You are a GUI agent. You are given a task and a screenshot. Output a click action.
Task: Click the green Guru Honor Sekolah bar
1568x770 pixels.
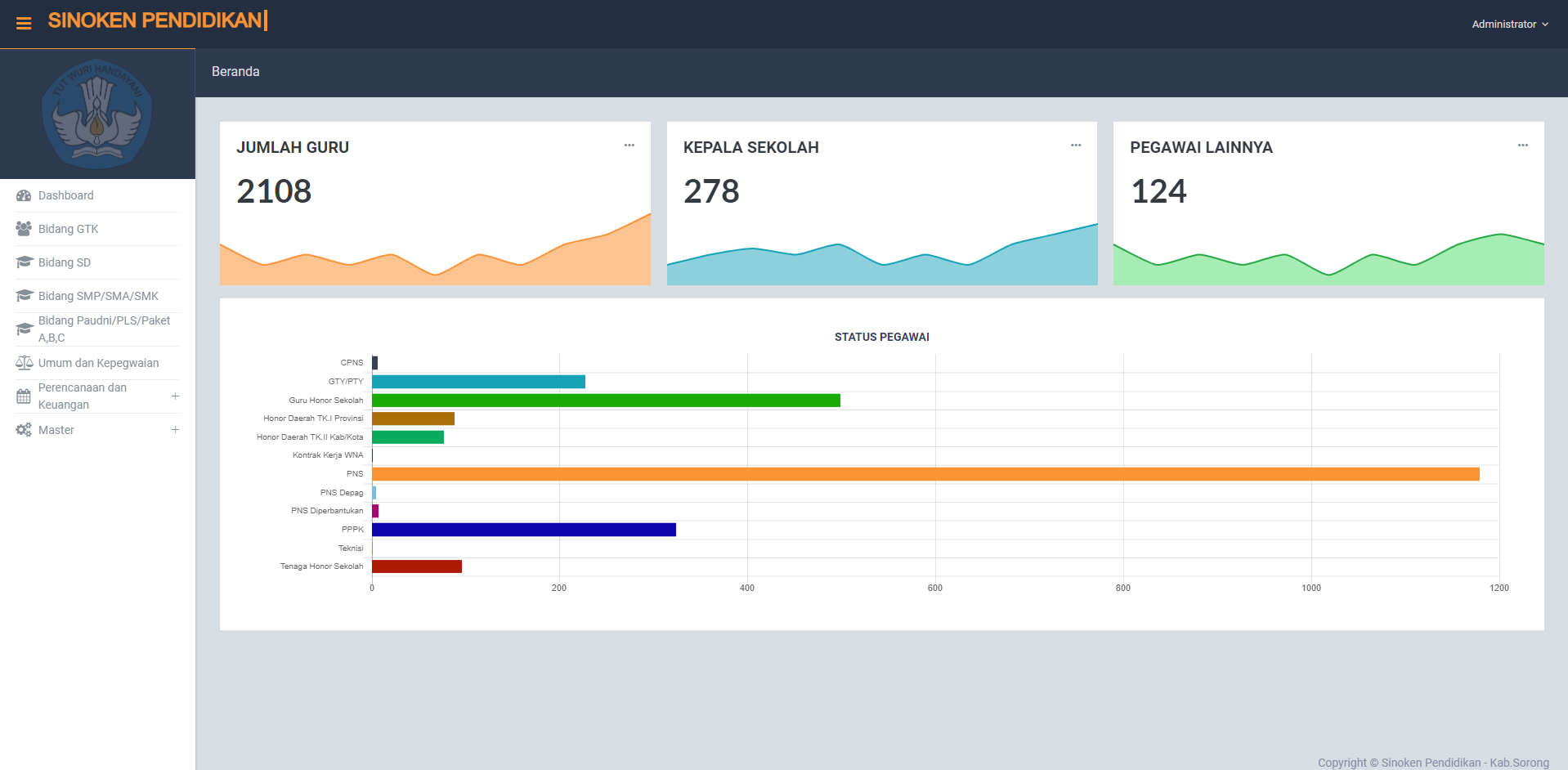[x=606, y=401]
